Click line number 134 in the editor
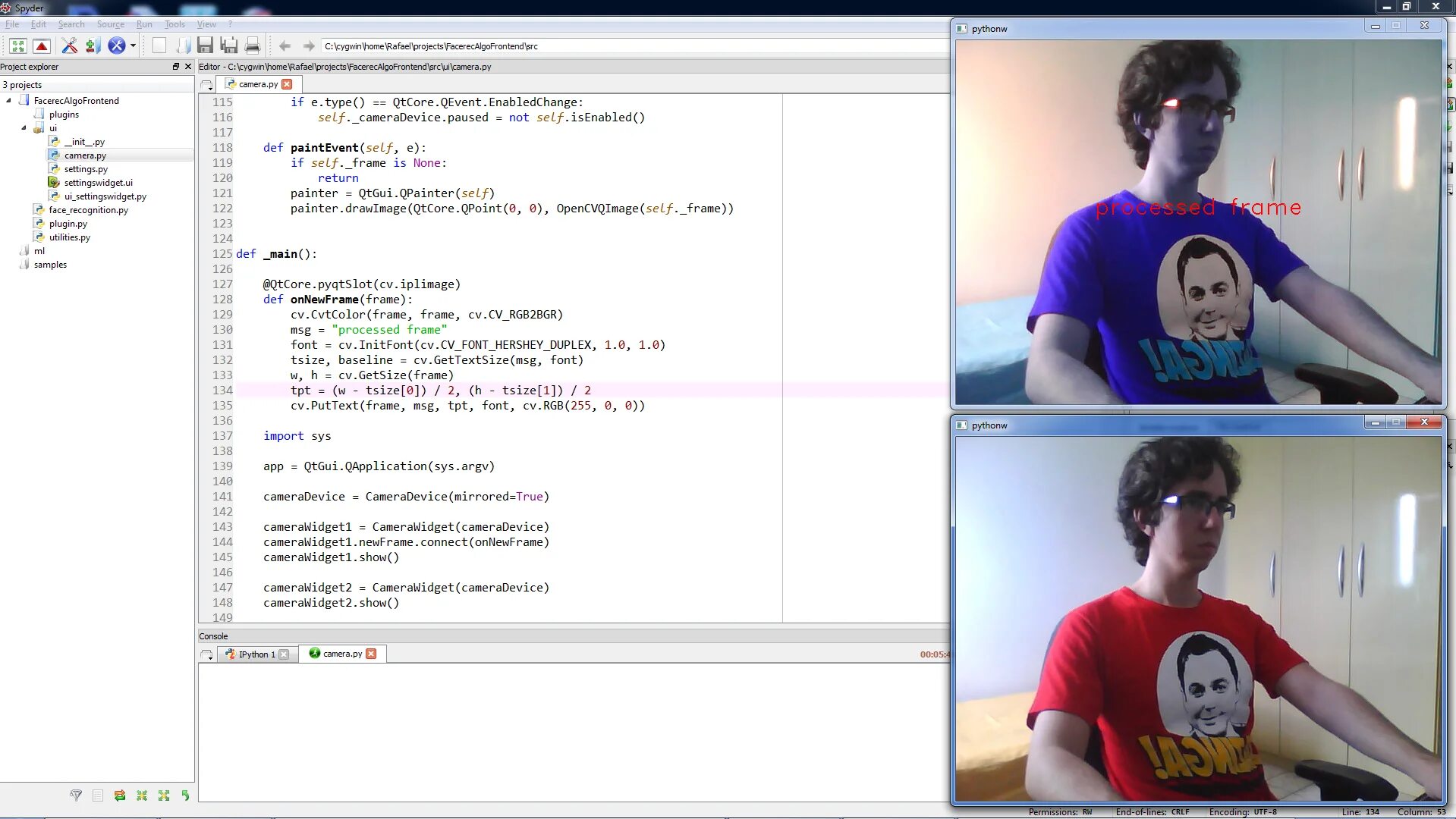Screen dimensions: 1456x819 (x=222, y=391)
